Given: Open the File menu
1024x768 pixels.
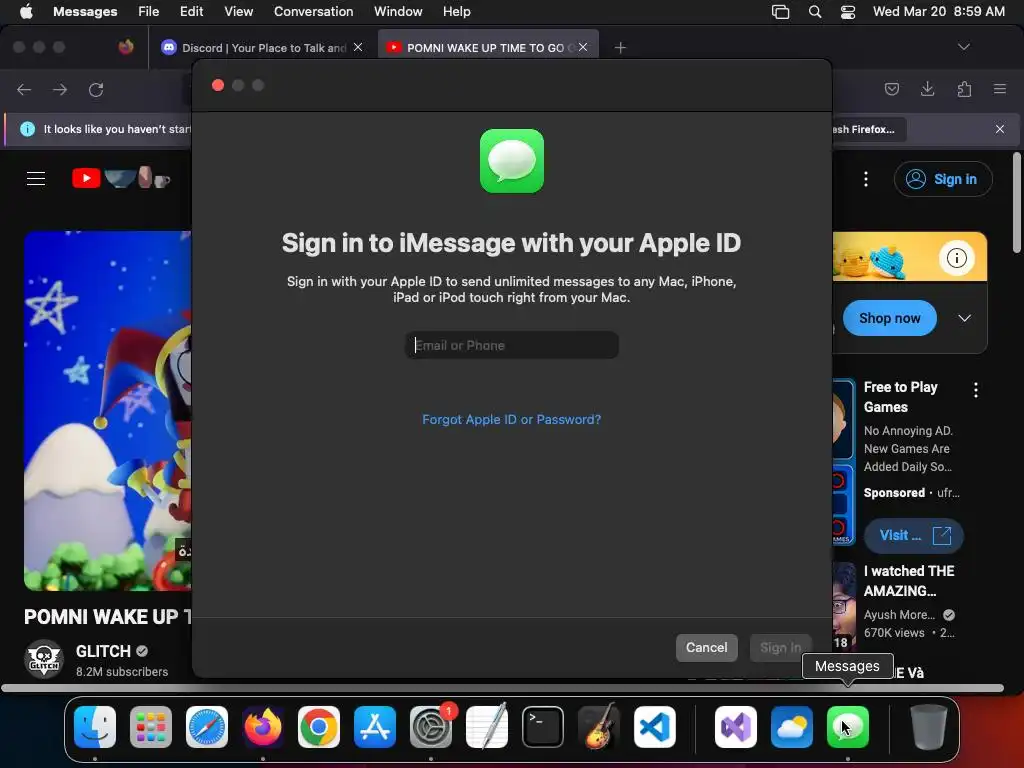Looking at the screenshot, I should click(x=148, y=11).
